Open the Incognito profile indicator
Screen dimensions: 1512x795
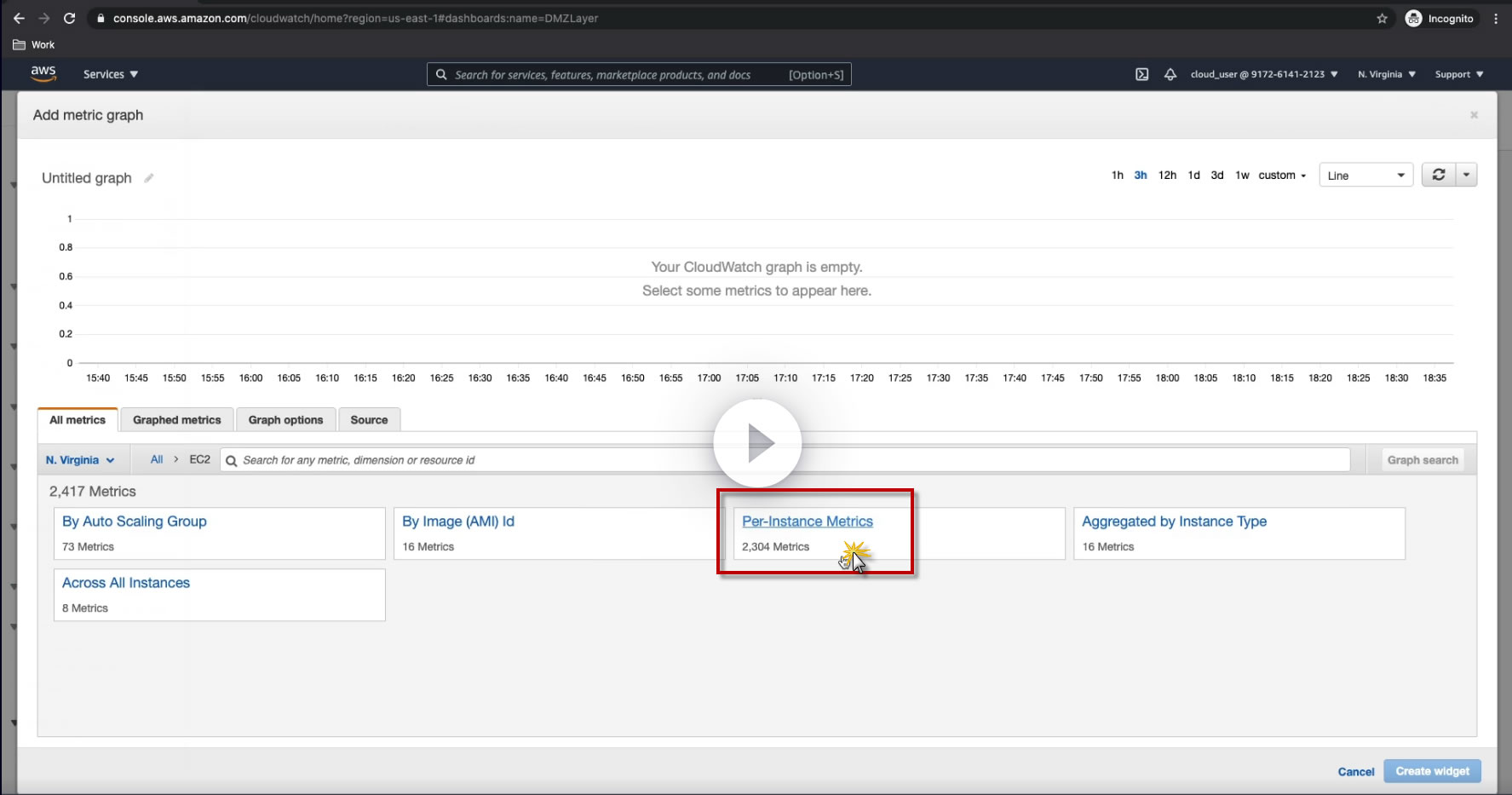tap(1440, 18)
